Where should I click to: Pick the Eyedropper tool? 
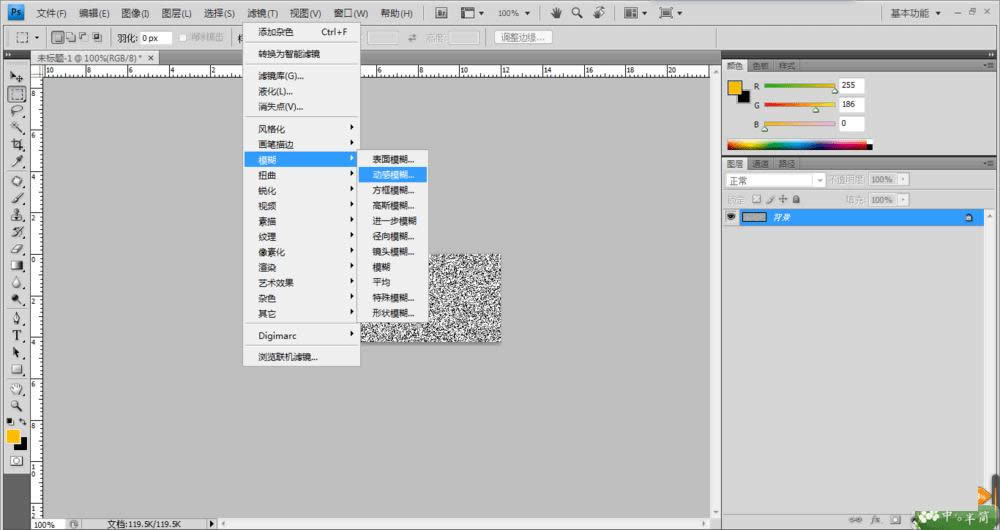pos(17,162)
